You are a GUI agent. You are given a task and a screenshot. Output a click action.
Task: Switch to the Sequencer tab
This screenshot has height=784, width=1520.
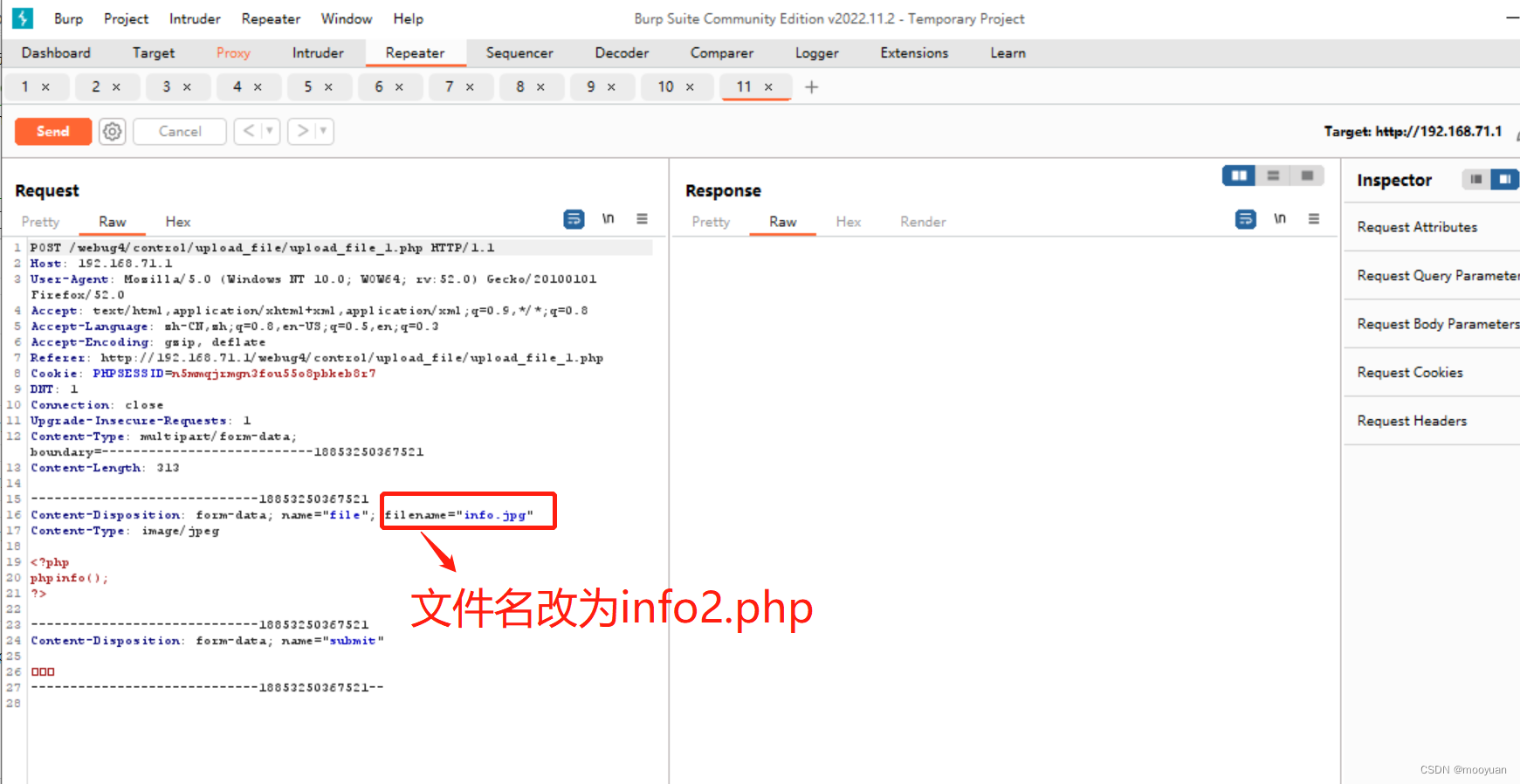[x=519, y=53]
